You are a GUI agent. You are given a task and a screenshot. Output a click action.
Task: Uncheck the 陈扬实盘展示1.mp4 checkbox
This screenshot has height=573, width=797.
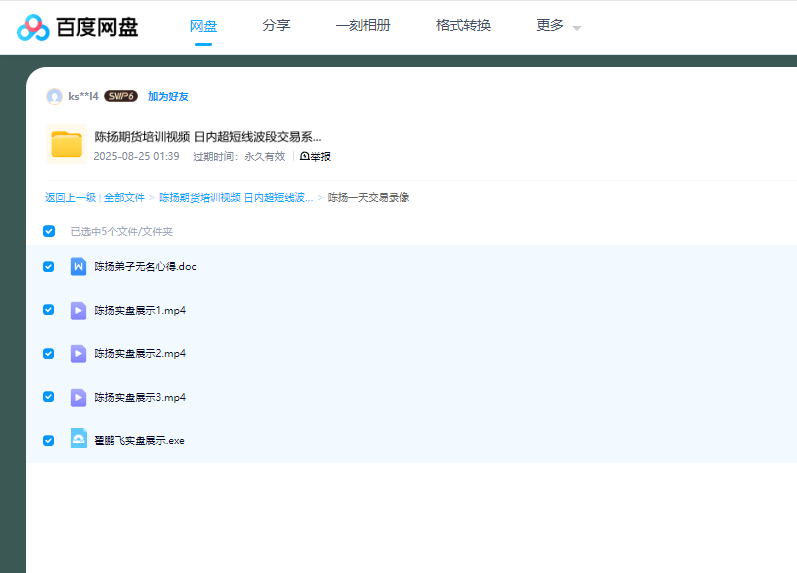49,310
